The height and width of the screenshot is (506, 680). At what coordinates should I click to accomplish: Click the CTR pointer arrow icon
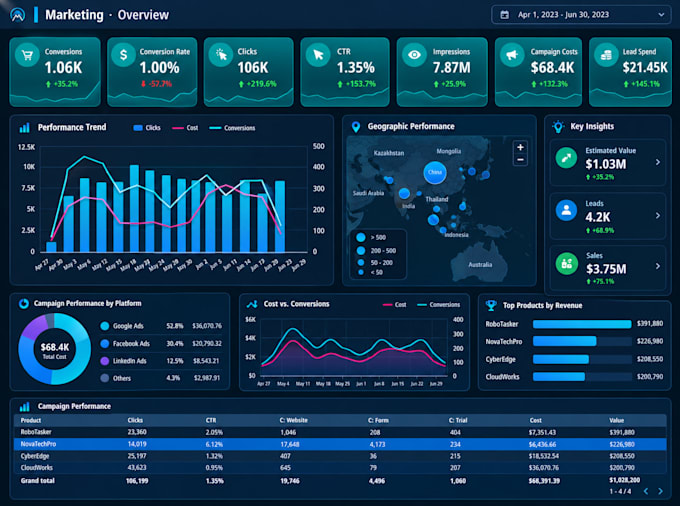click(x=318, y=55)
